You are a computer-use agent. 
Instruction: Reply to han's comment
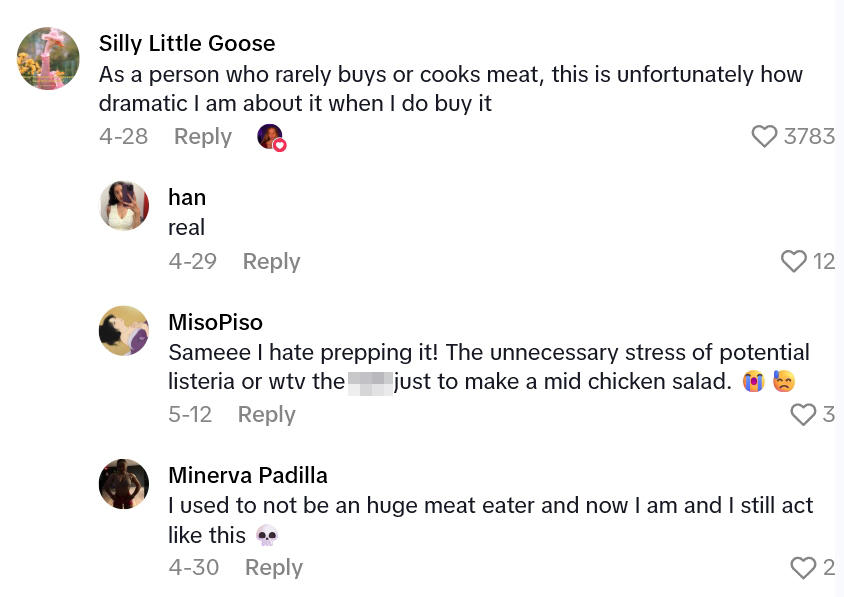pos(271,261)
